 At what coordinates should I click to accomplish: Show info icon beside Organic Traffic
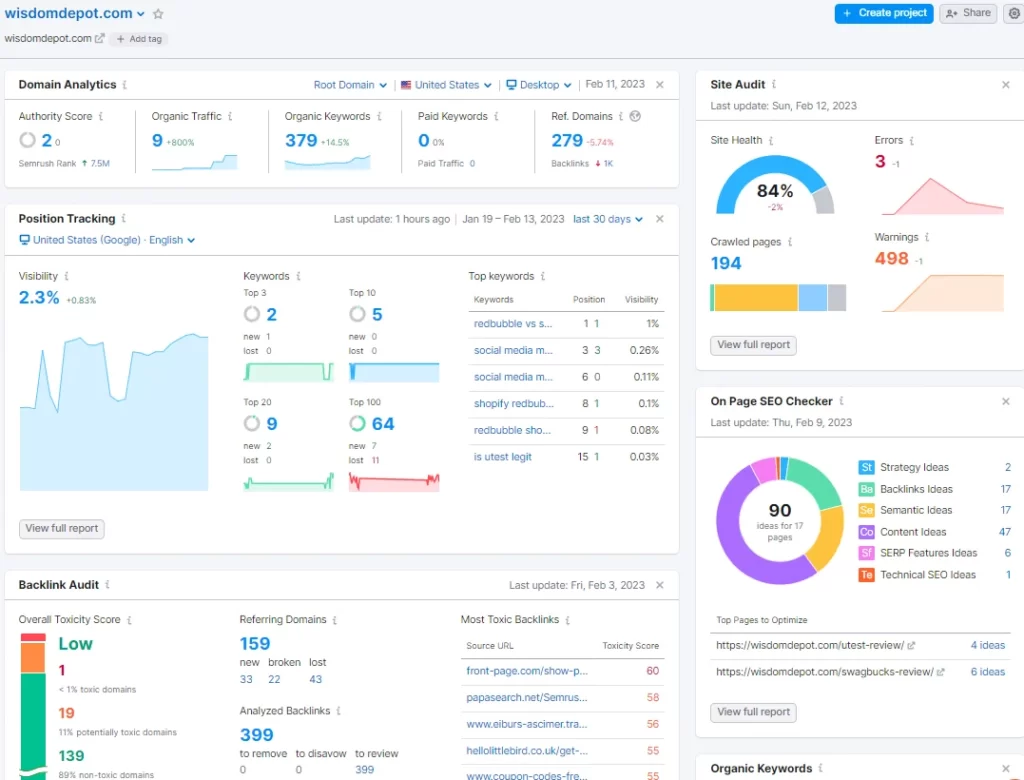(230, 116)
